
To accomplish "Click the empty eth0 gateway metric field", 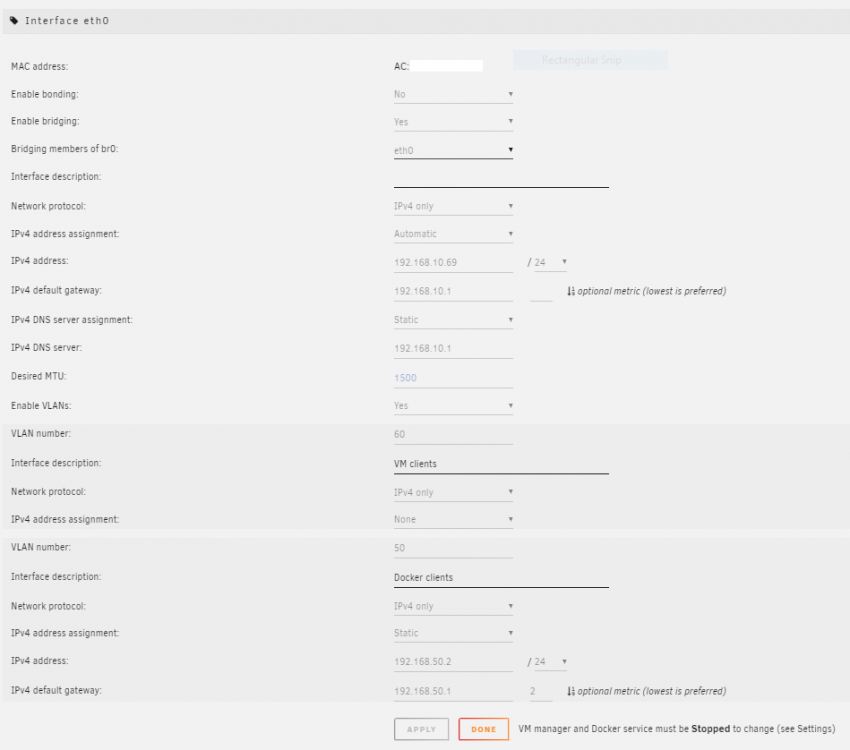I will (541, 292).
